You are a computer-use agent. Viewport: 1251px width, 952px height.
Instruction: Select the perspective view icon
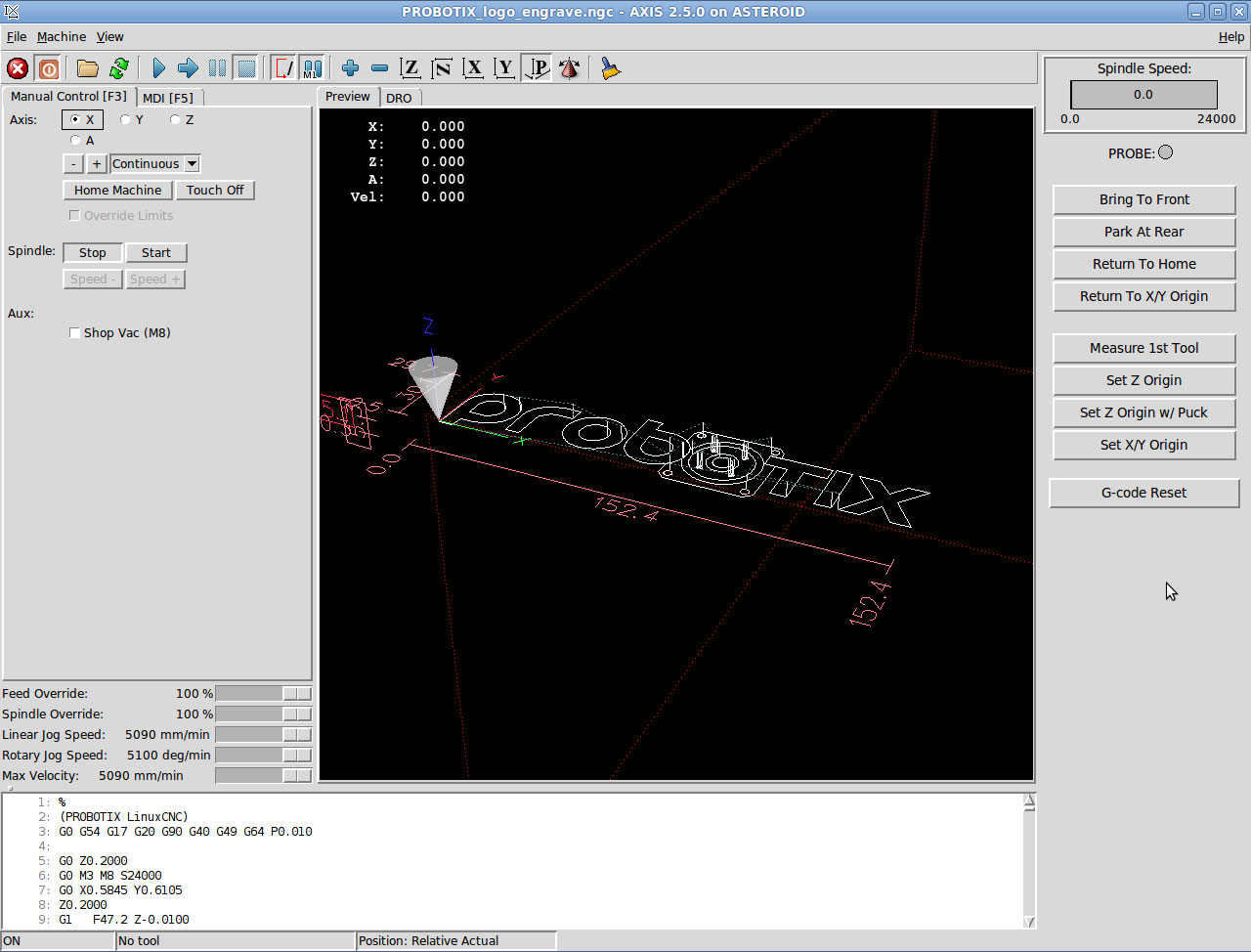(x=537, y=68)
